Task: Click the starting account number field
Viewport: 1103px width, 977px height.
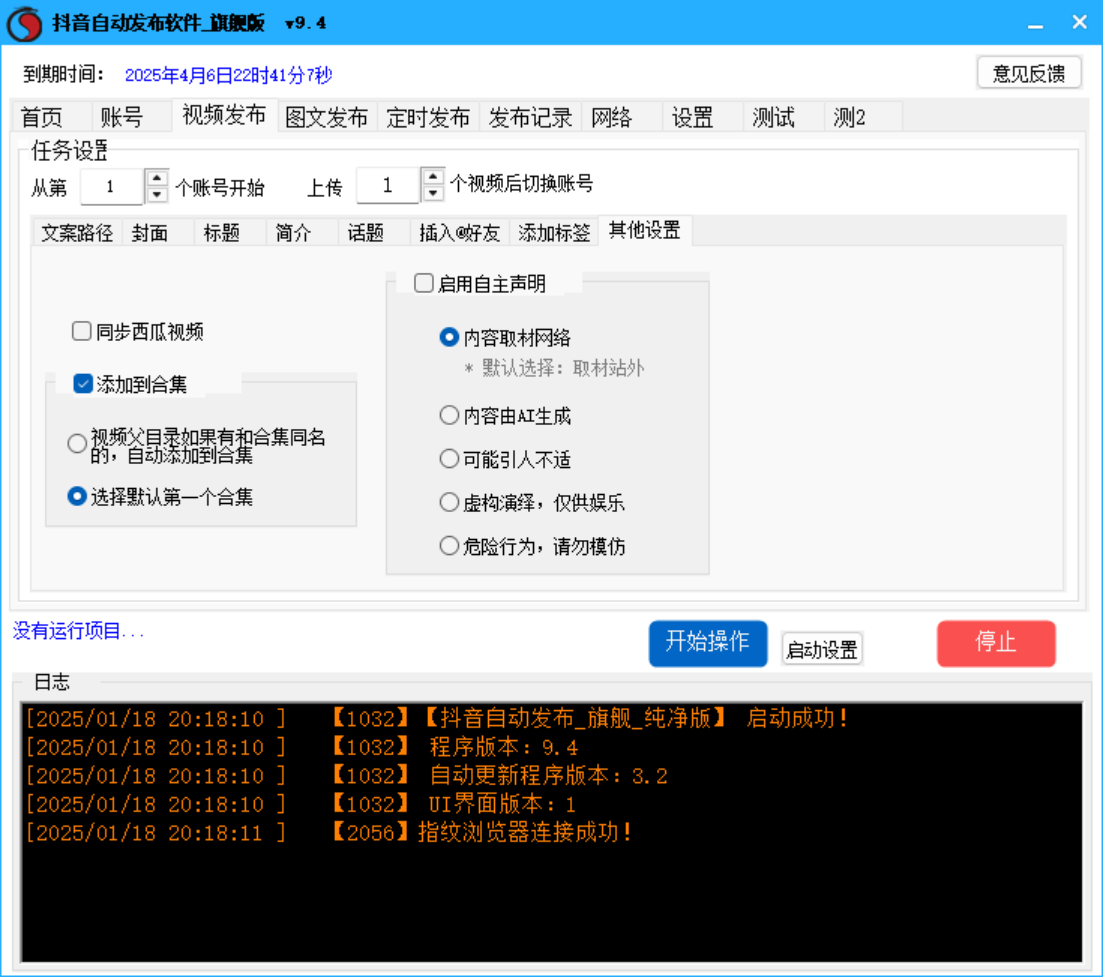Action: click(x=112, y=187)
